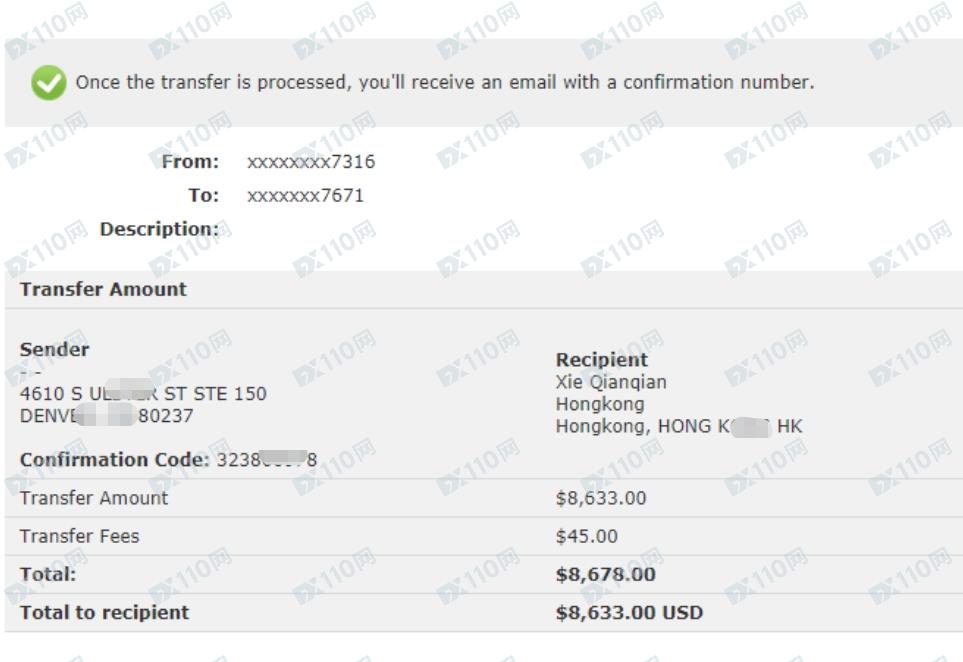This screenshot has width=963, height=662.
Task: Click the $8,633.00 USD recipient total
Action: (x=629, y=613)
